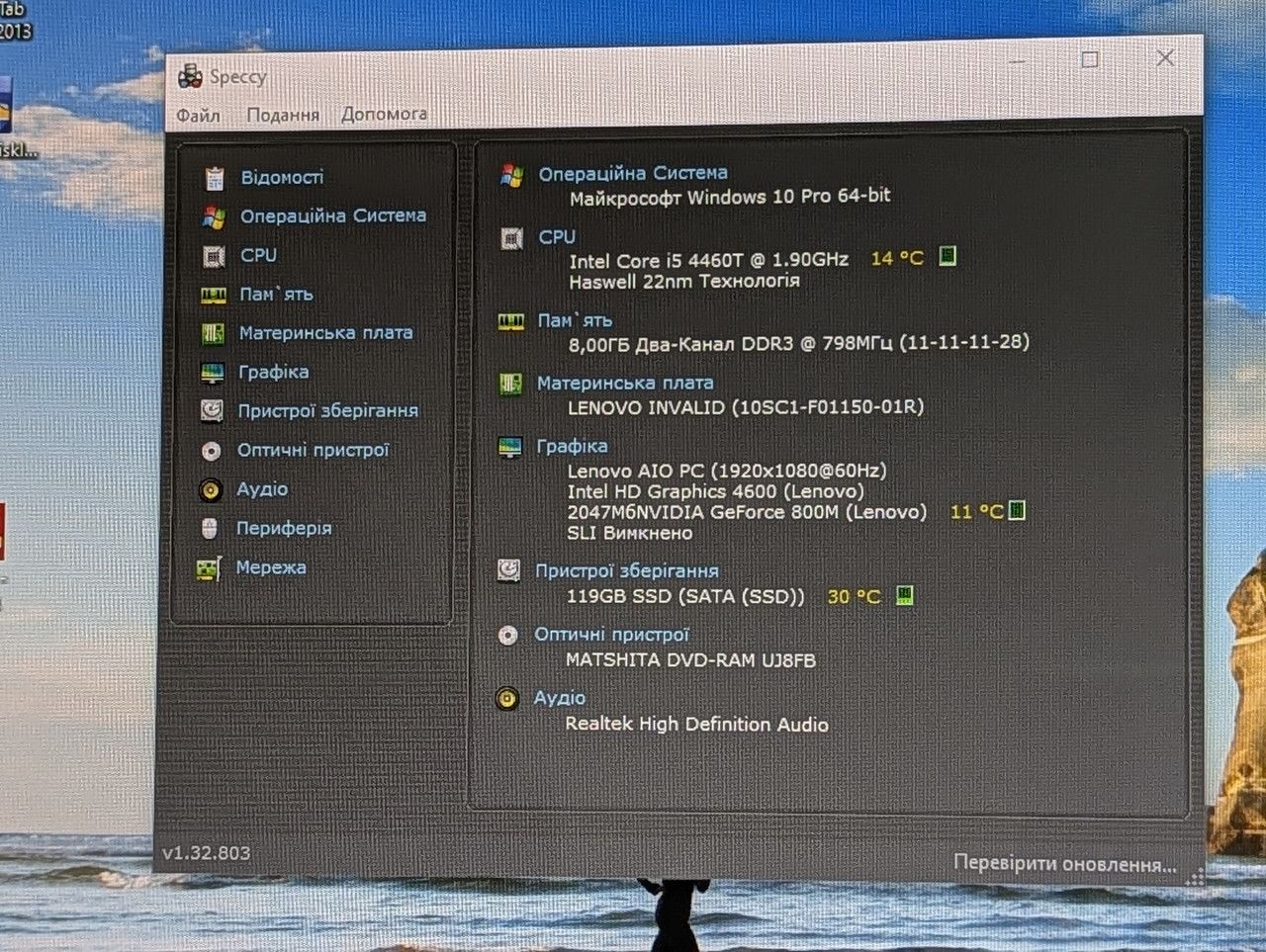This screenshot has height=952, width=1266.
Task: Open the Подання menu
Action: 283,115
